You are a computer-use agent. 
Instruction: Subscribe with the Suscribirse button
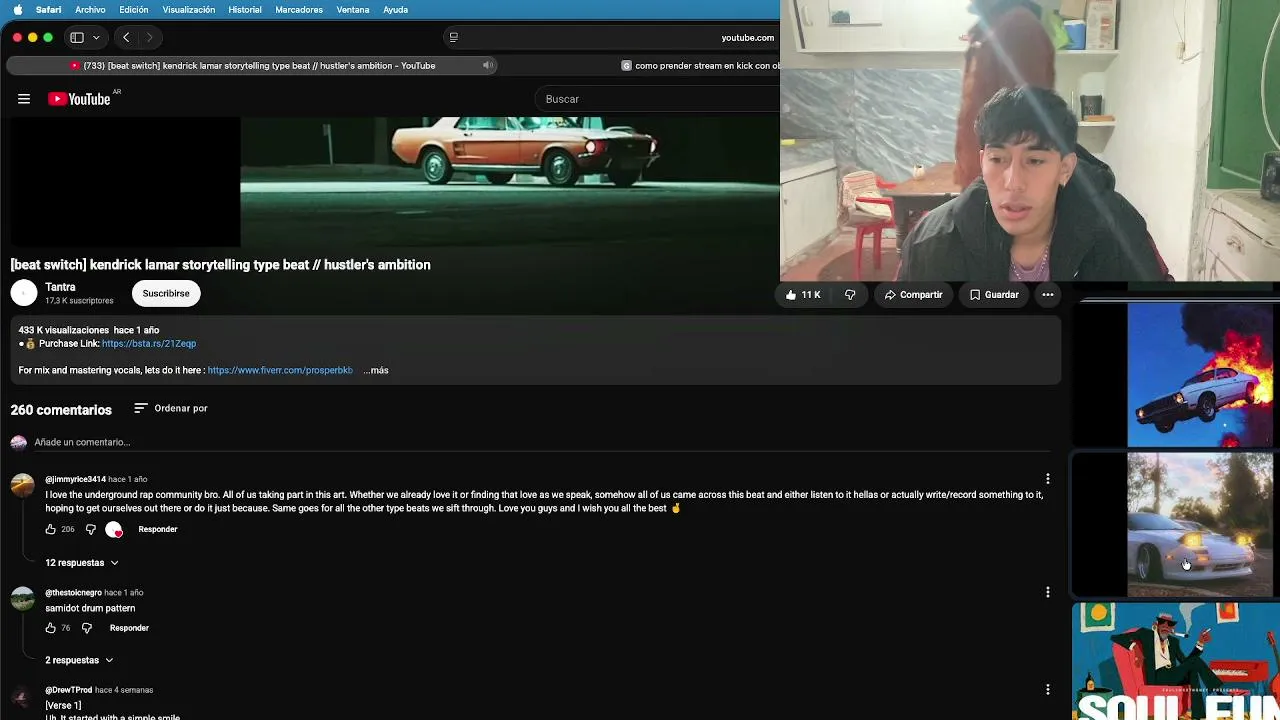click(166, 293)
